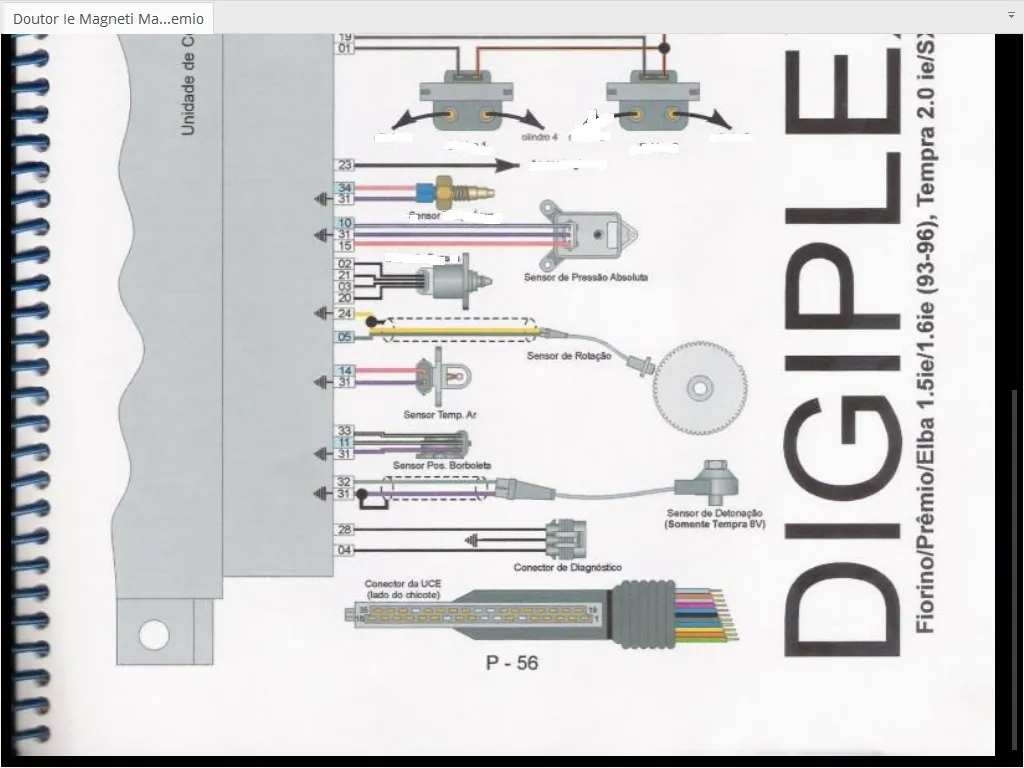Click pin number 14
Screen dimensions: 1024x768
tap(345, 371)
